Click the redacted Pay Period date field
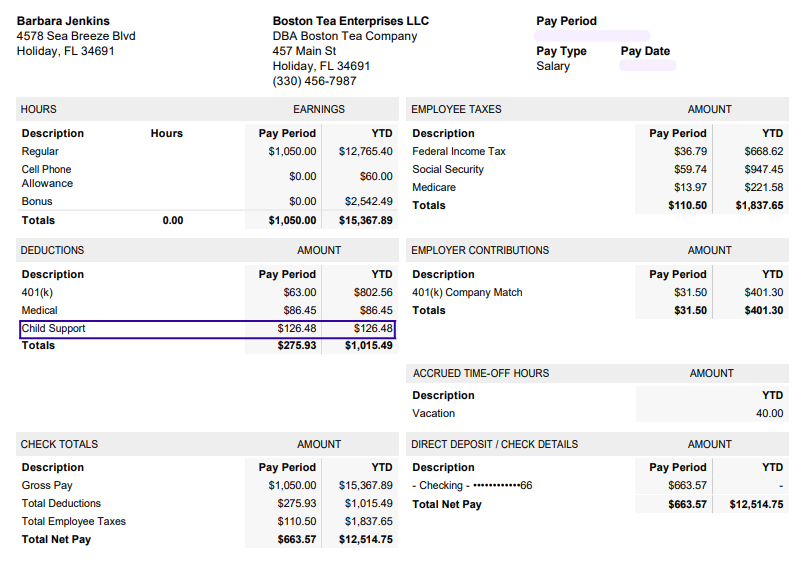 click(592, 36)
